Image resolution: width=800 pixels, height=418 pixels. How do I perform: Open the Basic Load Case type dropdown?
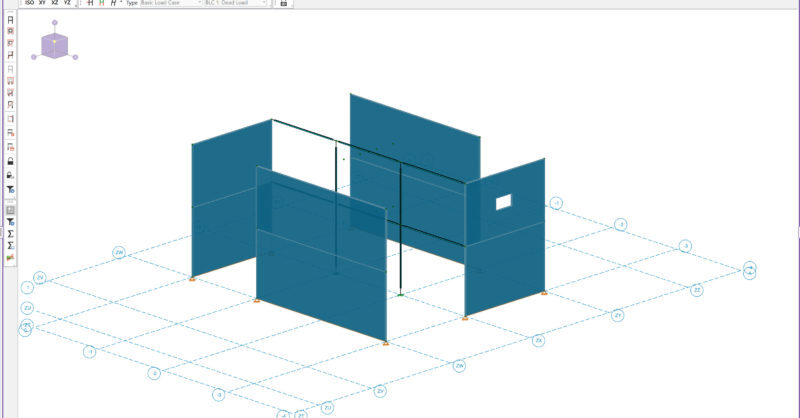click(x=168, y=3)
